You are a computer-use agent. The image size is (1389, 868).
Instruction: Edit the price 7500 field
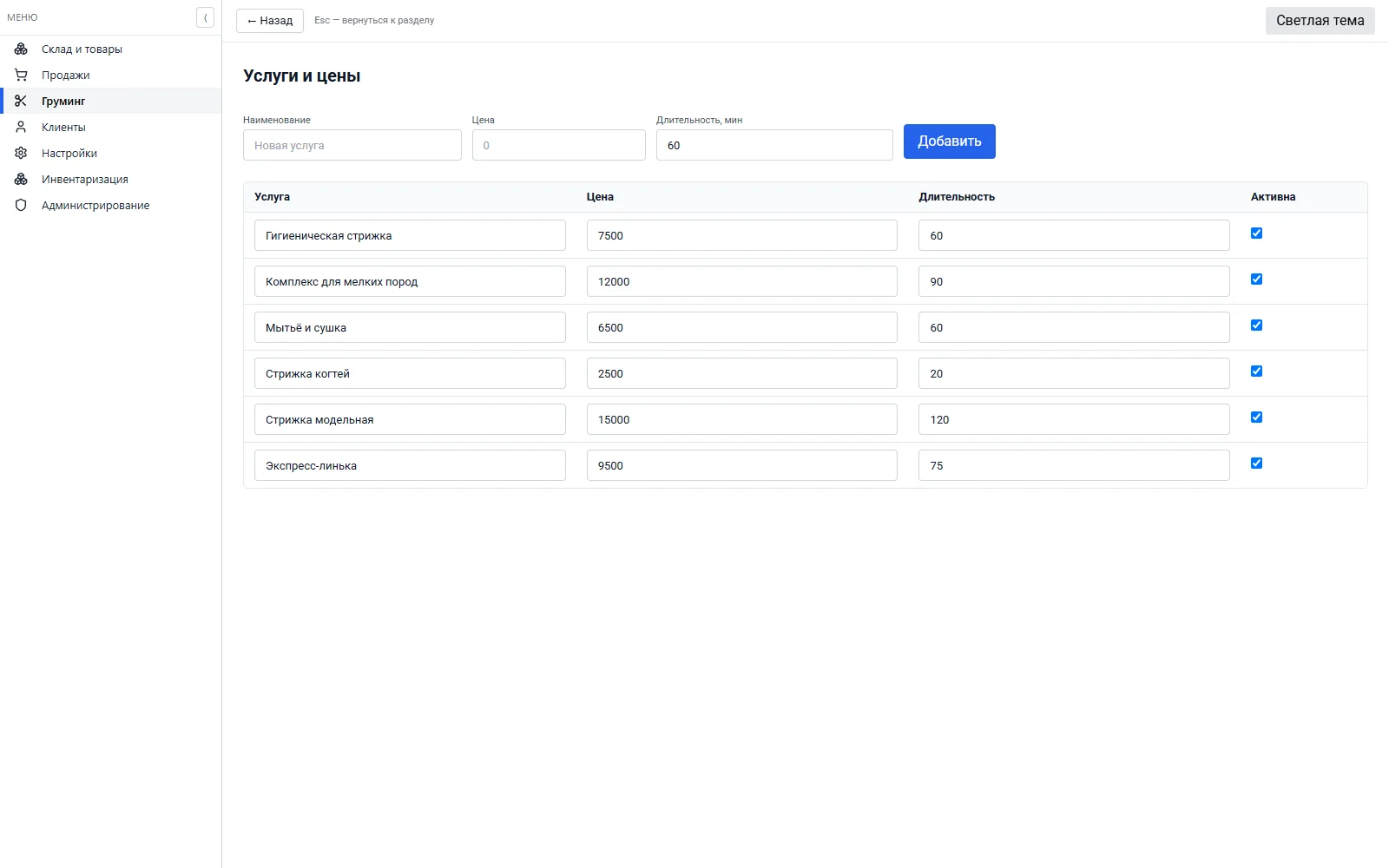pyautogui.click(x=742, y=235)
